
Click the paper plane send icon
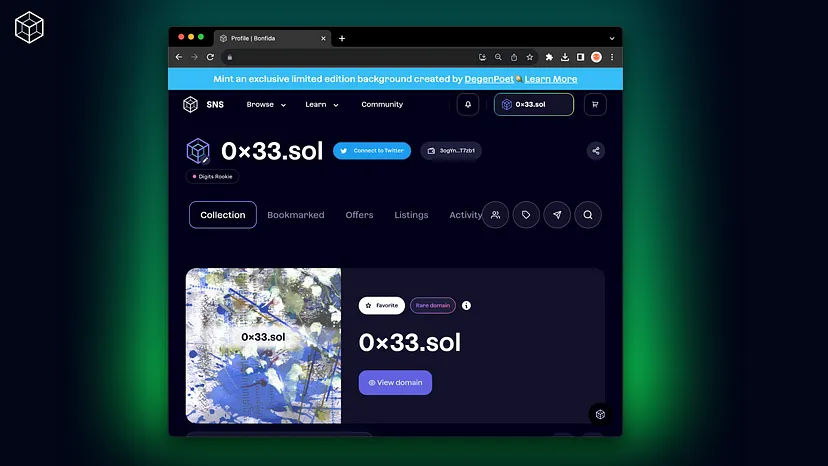tap(557, 215)
